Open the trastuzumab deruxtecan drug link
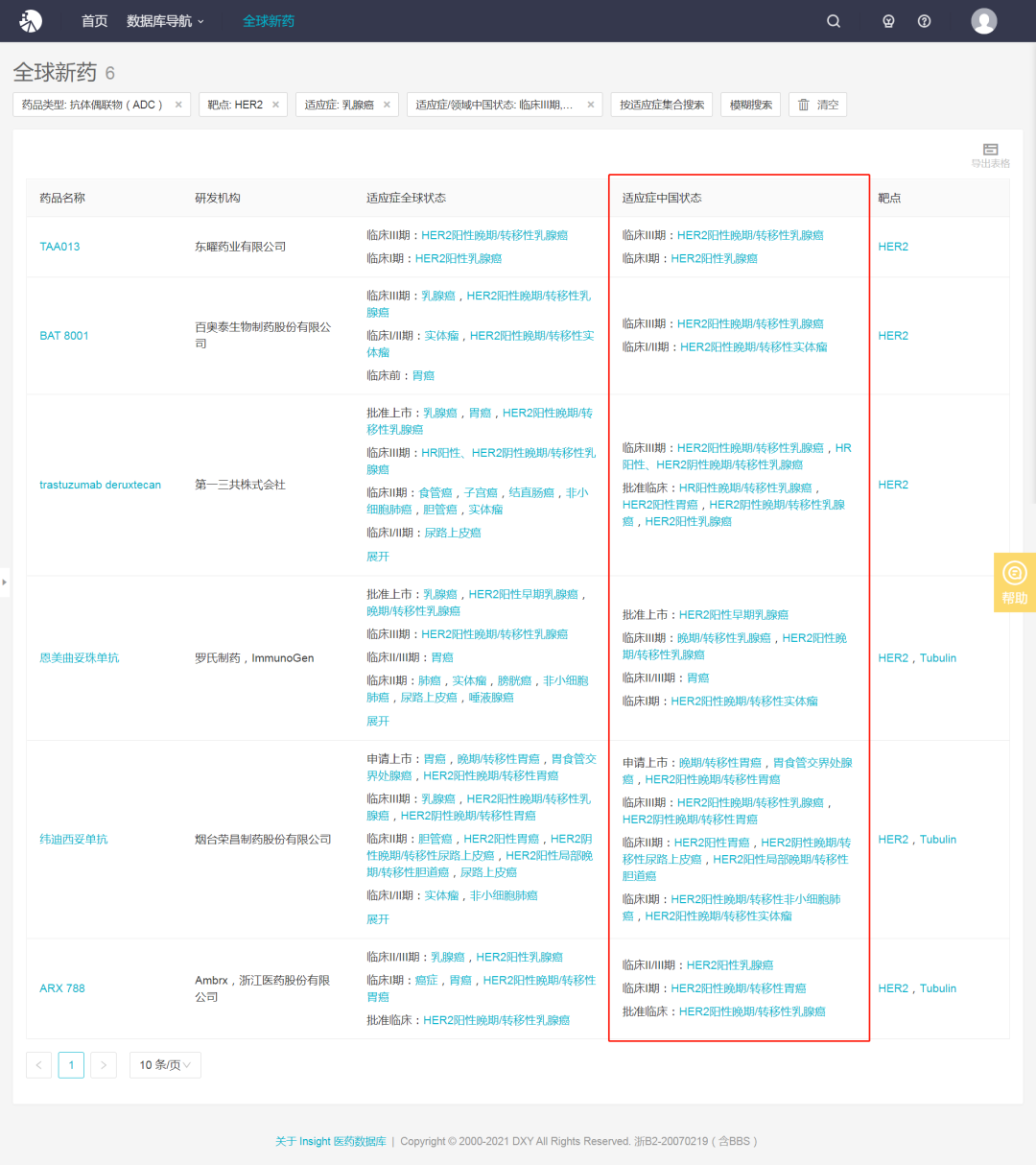Screen dimensions: 1036x1165 click(x=100, y=485)
